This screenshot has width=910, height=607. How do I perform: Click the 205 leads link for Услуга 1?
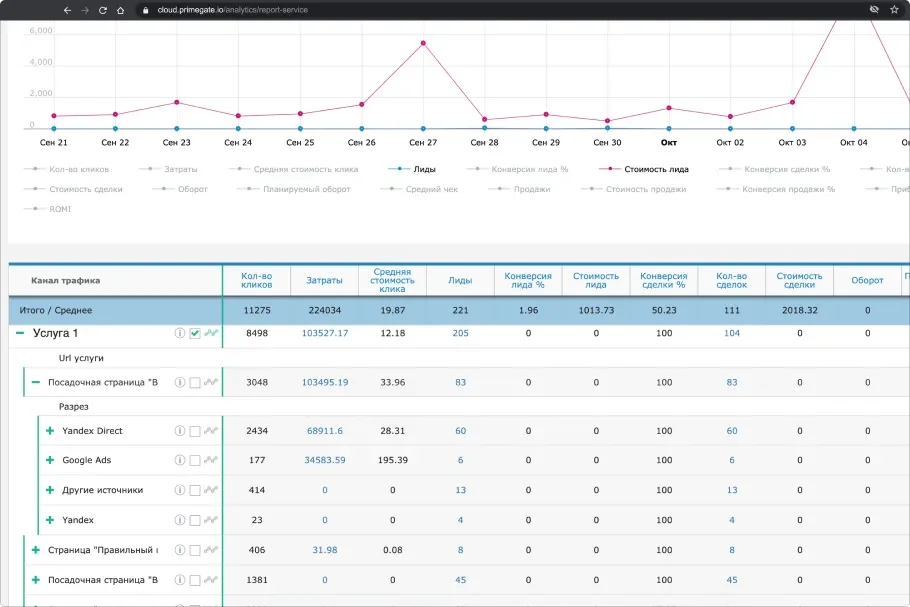460,333
